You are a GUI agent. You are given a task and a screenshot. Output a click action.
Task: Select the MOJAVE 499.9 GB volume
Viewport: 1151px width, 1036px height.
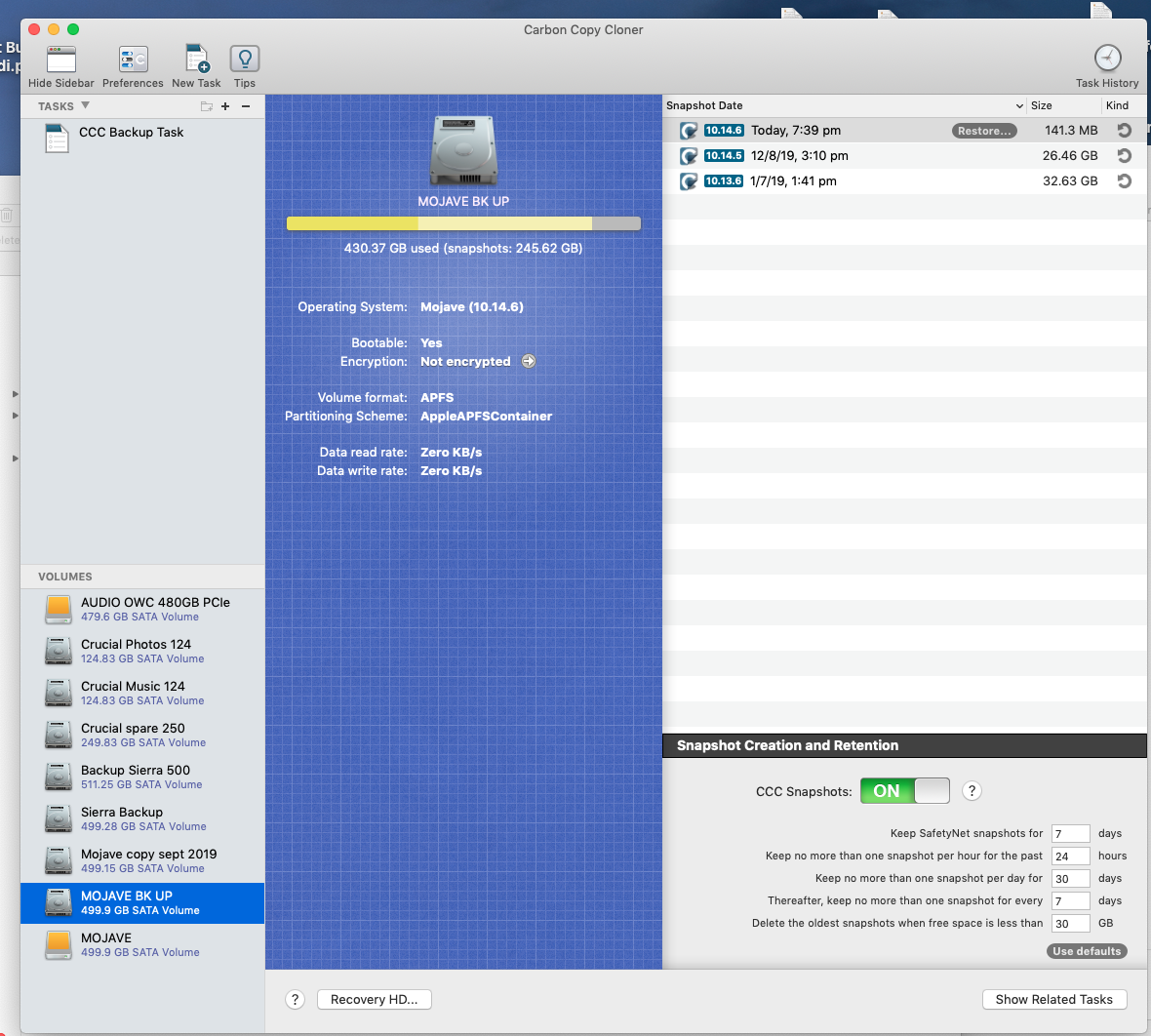142,945
